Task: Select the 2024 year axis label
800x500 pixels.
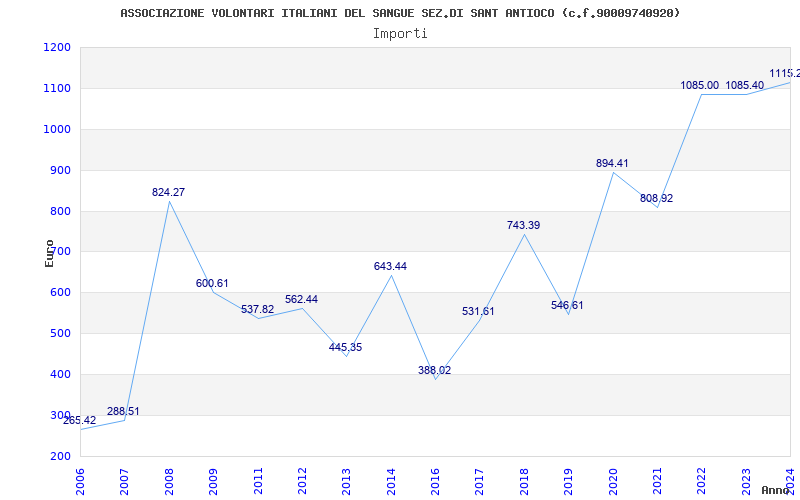Action: click(790, 479)
